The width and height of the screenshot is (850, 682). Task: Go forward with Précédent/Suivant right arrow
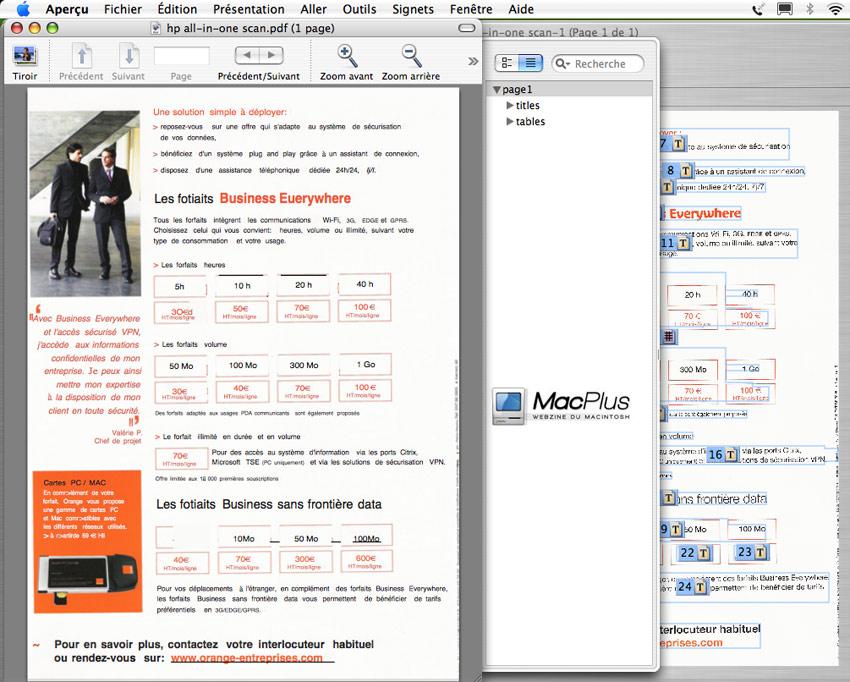(272, 55)
